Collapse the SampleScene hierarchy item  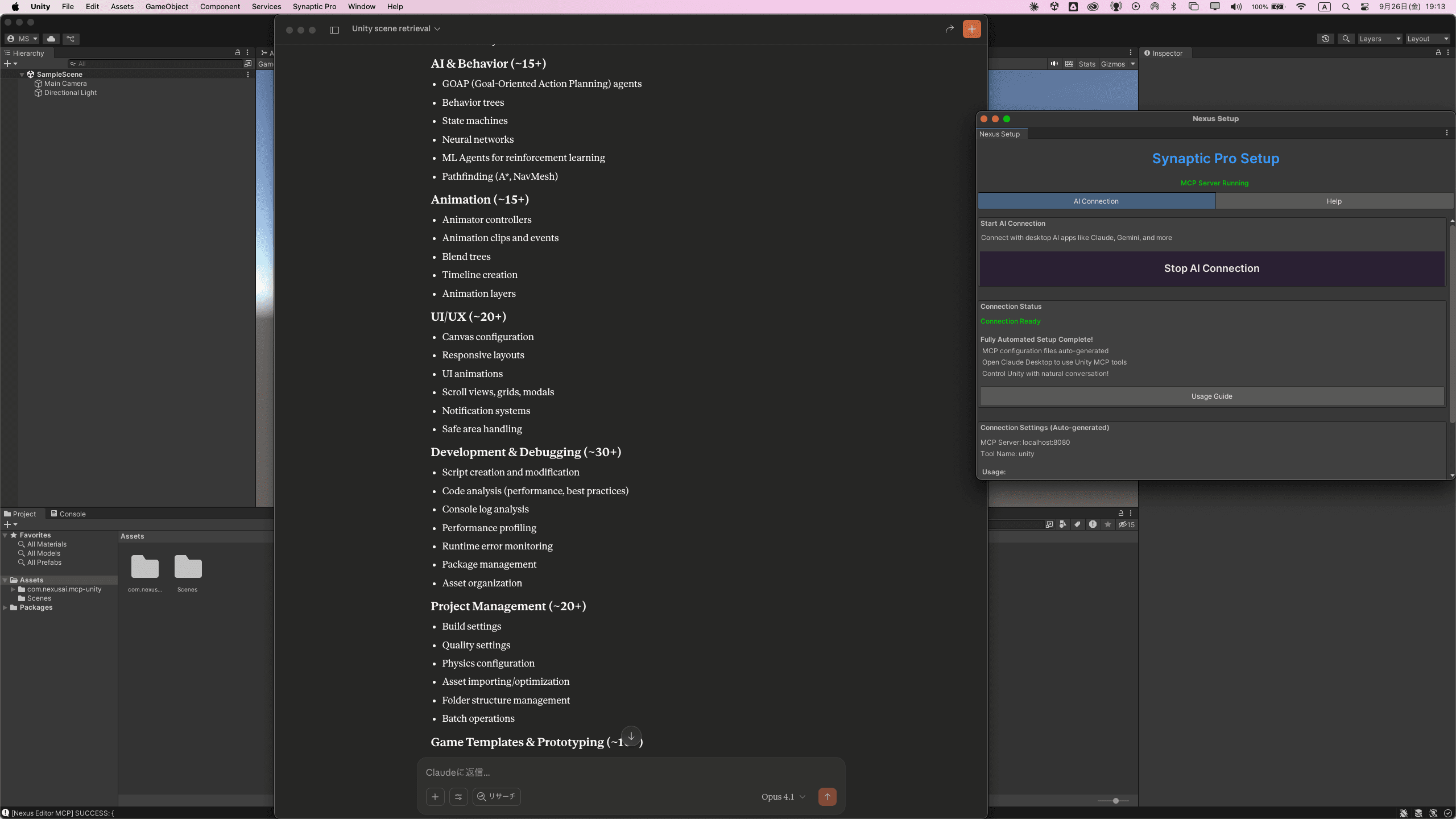click(x=22, y=74)
